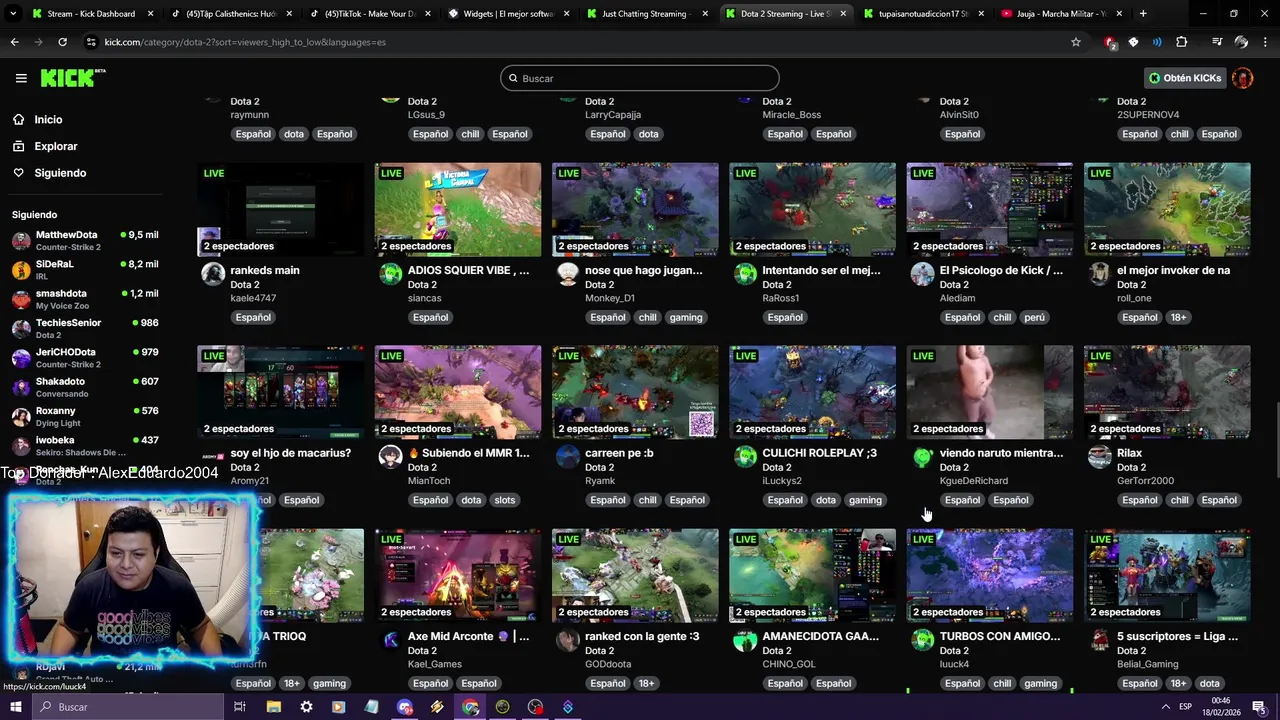Click the Buscar search field

click(640, 78)
